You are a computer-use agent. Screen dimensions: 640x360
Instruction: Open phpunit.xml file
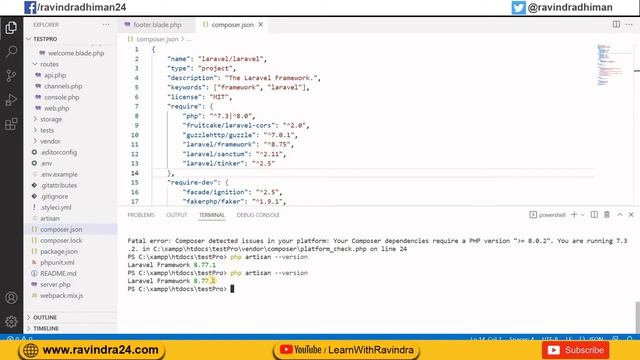[x=70, y=262]
